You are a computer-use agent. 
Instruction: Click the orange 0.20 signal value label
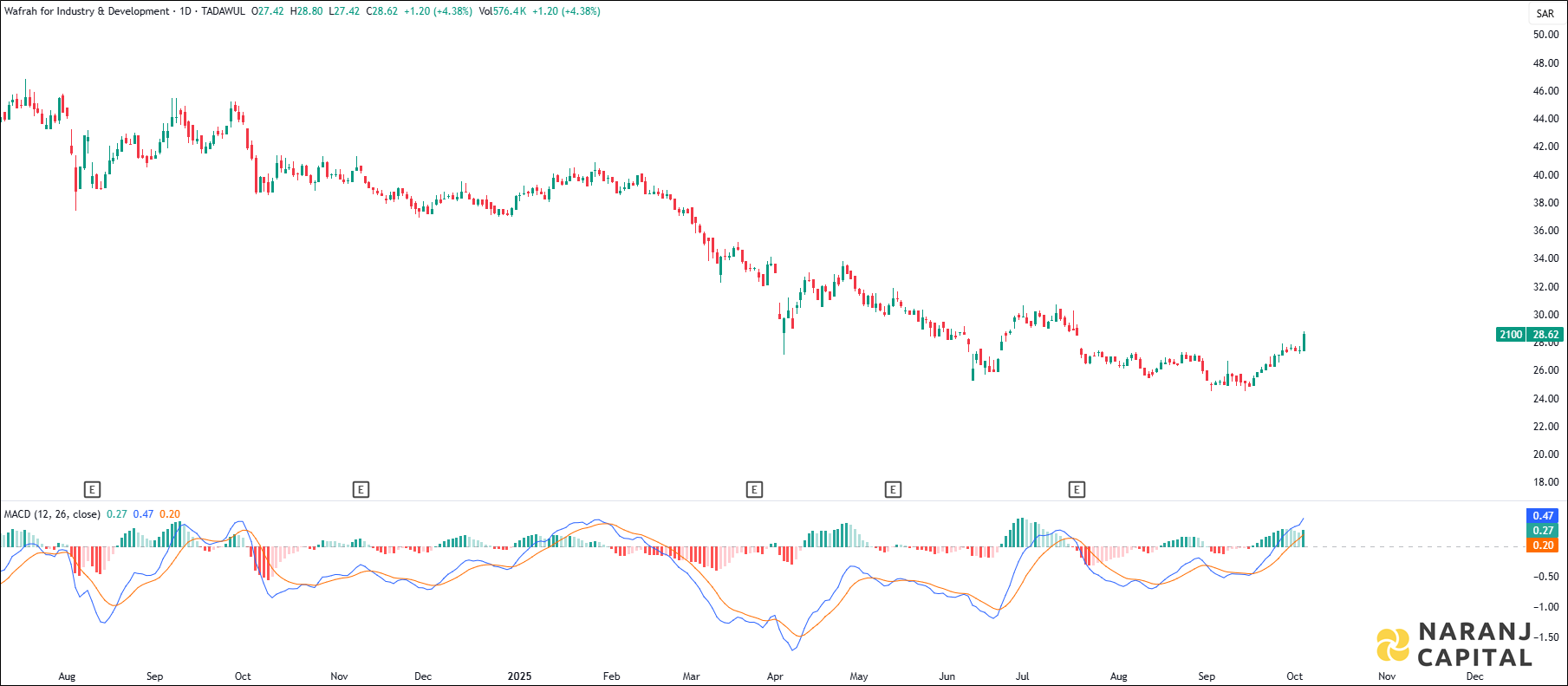1543,546
